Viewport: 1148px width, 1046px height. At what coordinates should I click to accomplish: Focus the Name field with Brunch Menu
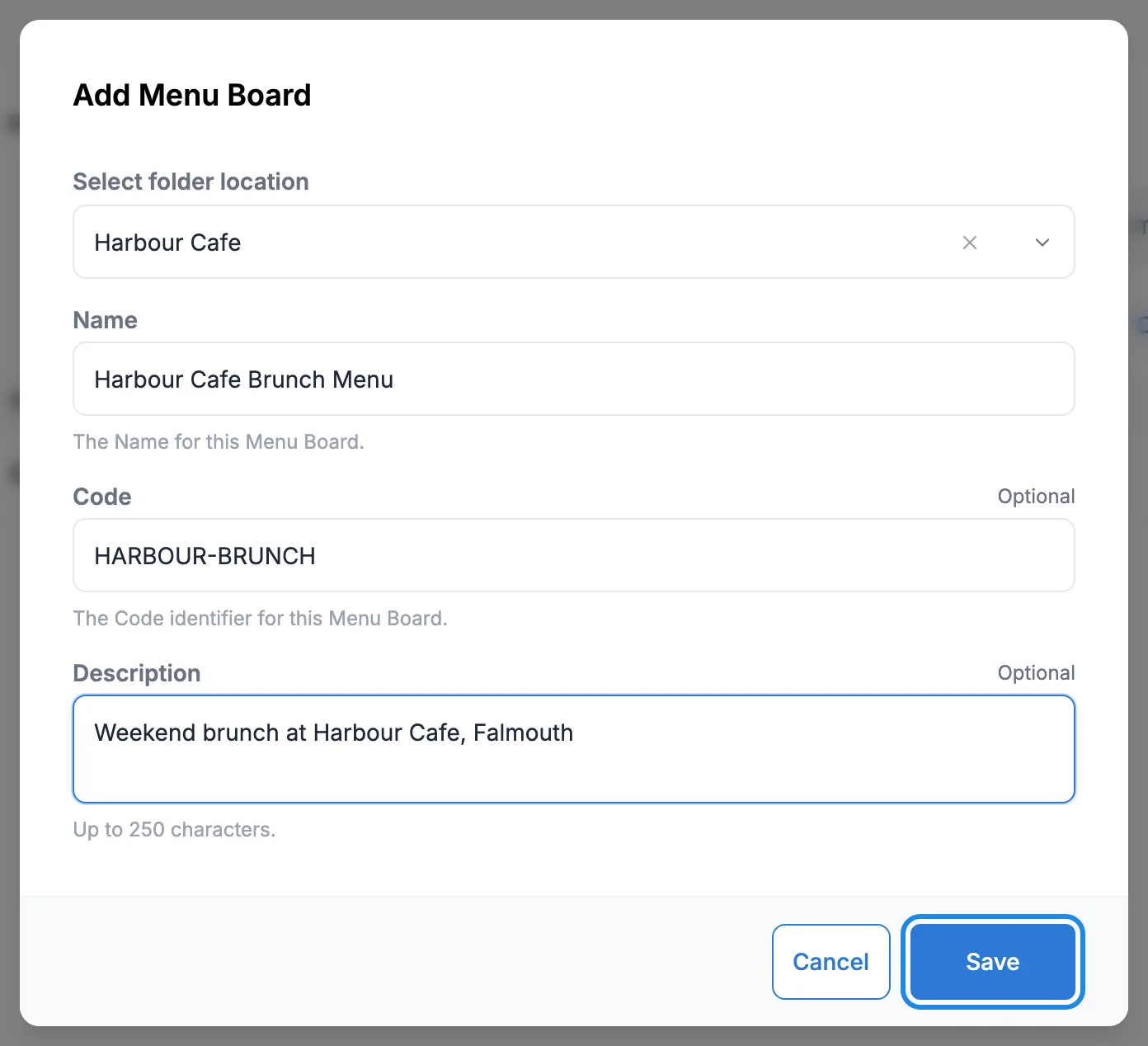574,379
